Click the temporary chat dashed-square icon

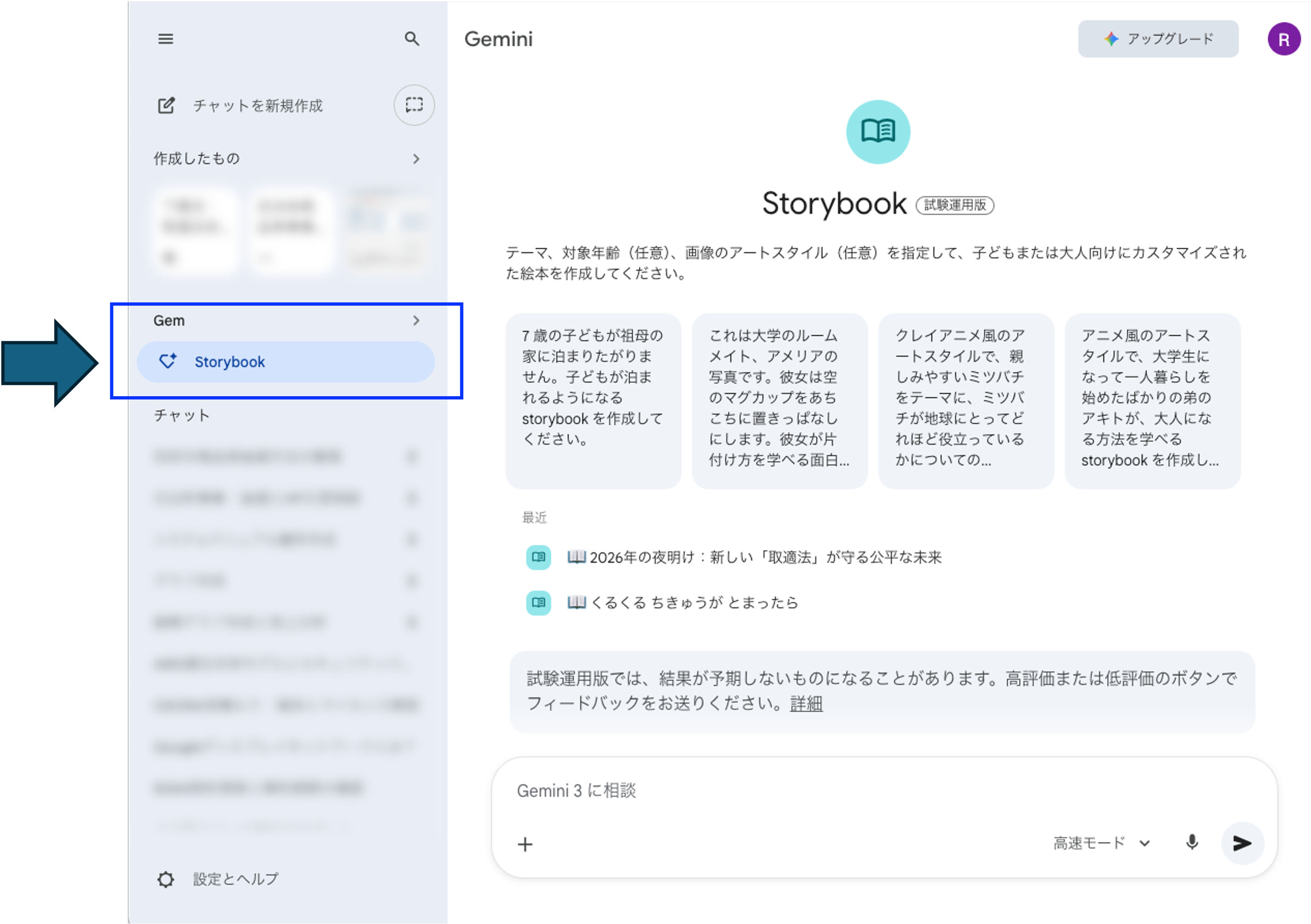point(414,105)
